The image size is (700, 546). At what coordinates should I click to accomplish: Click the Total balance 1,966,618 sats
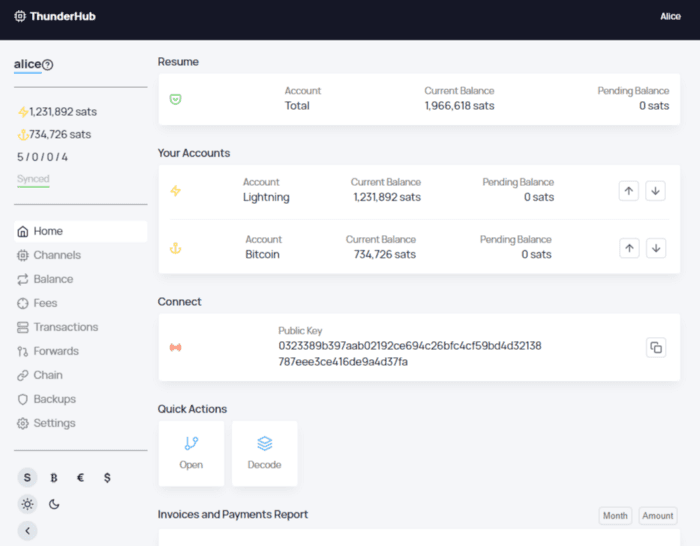(x=459, y=106)
